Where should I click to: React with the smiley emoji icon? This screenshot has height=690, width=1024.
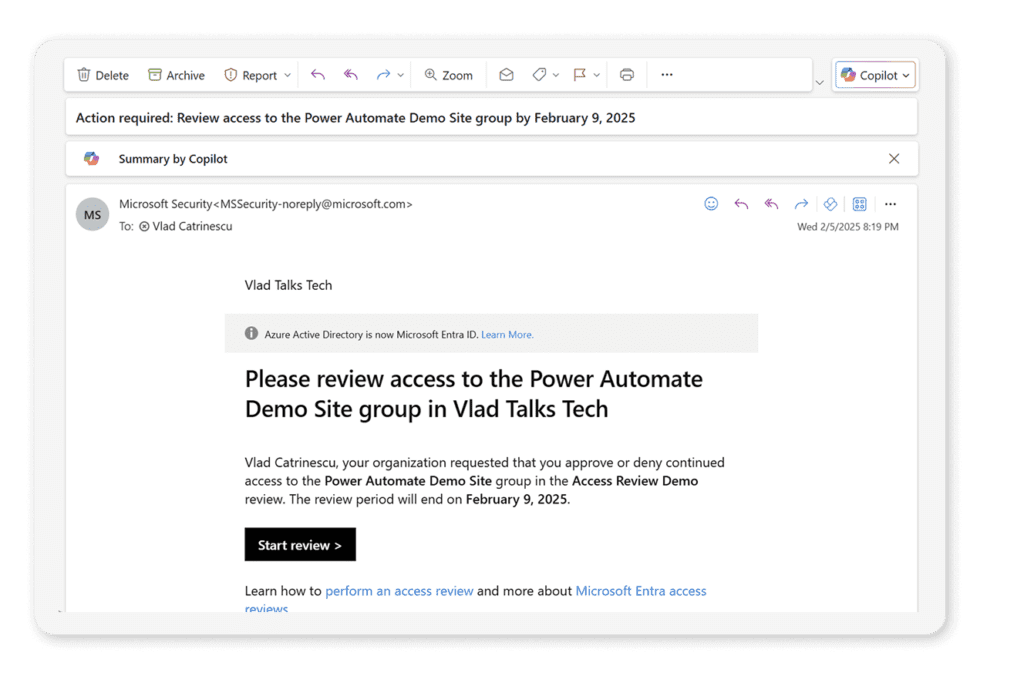tap(711, 204)
